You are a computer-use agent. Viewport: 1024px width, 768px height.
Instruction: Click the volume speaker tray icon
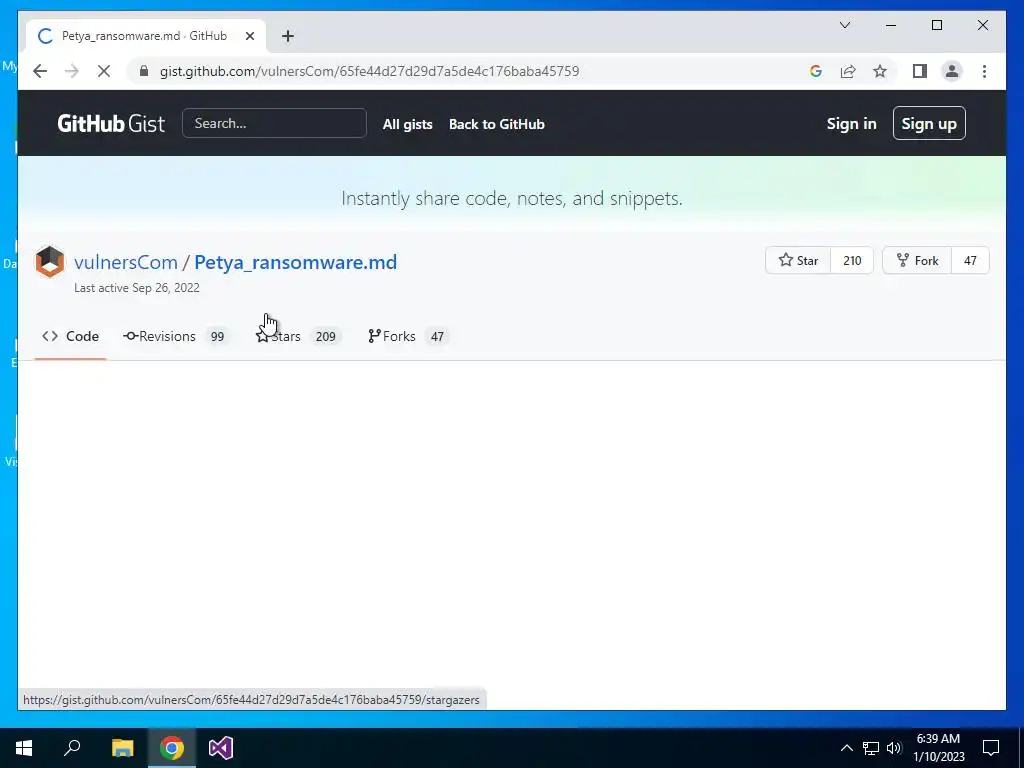pyautogui.click(x=894, y=748)
